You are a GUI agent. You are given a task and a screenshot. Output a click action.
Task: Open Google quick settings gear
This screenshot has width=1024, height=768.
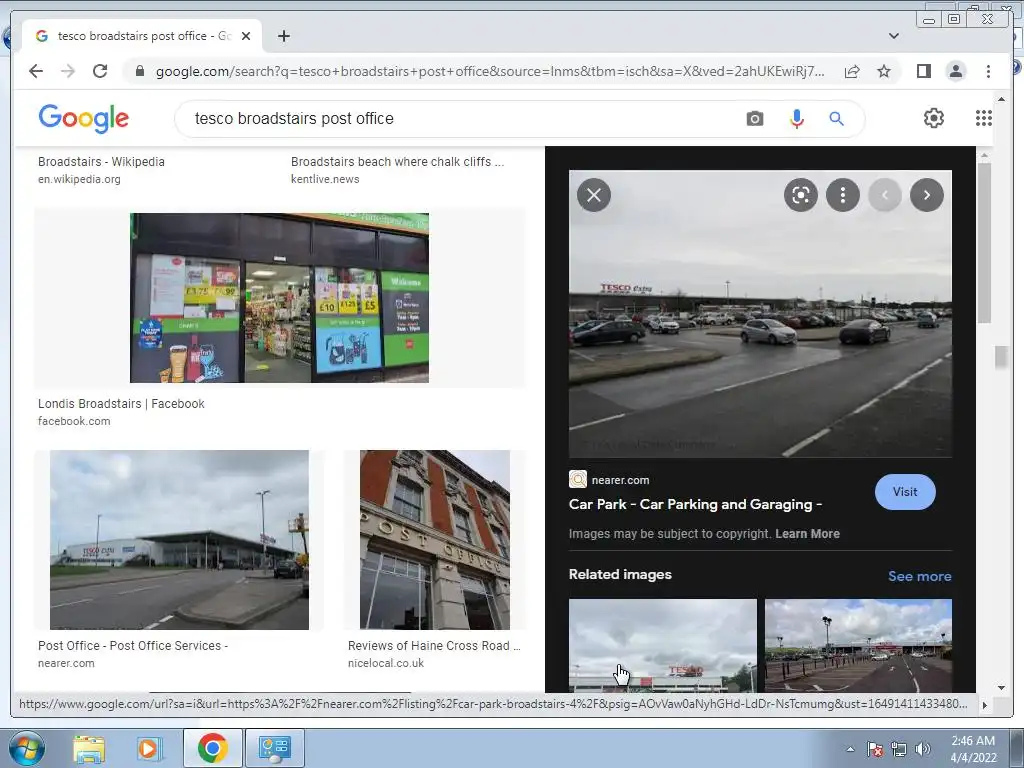(x=933, y=118)
